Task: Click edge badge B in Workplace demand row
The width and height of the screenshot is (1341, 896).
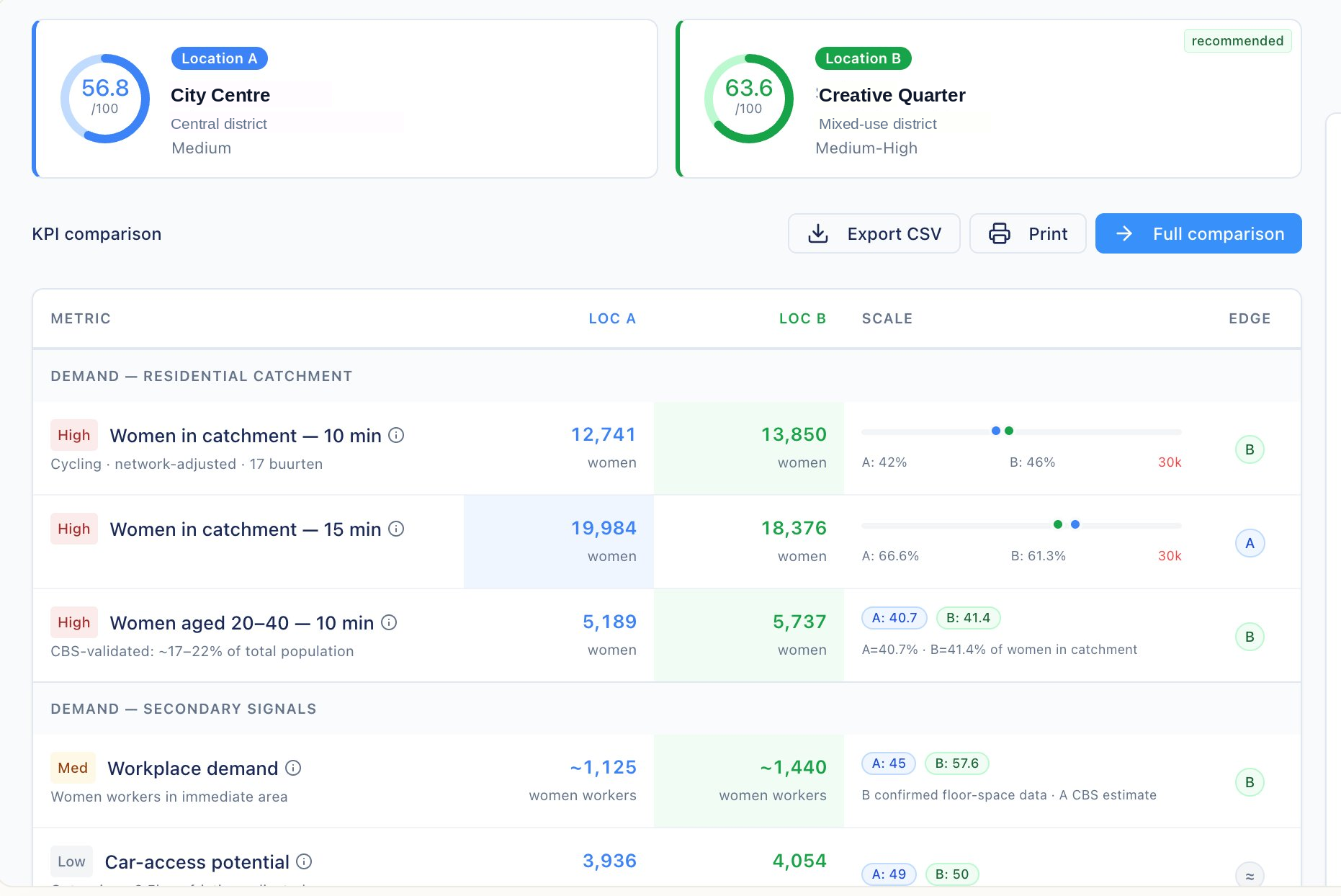Action: click(x=1250, y=782)
